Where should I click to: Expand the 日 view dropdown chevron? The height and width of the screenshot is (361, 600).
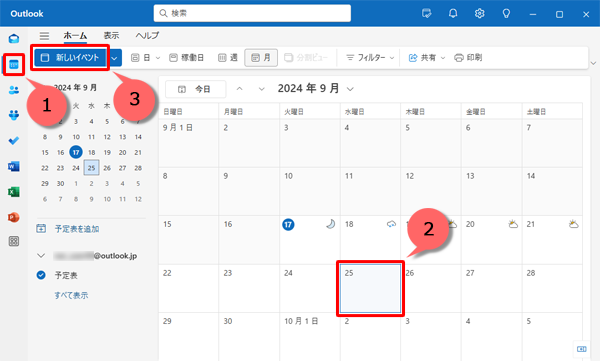158,58
